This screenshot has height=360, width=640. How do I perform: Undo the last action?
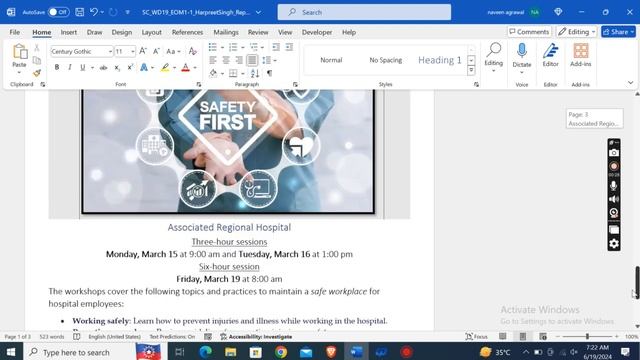click(93, 12)
